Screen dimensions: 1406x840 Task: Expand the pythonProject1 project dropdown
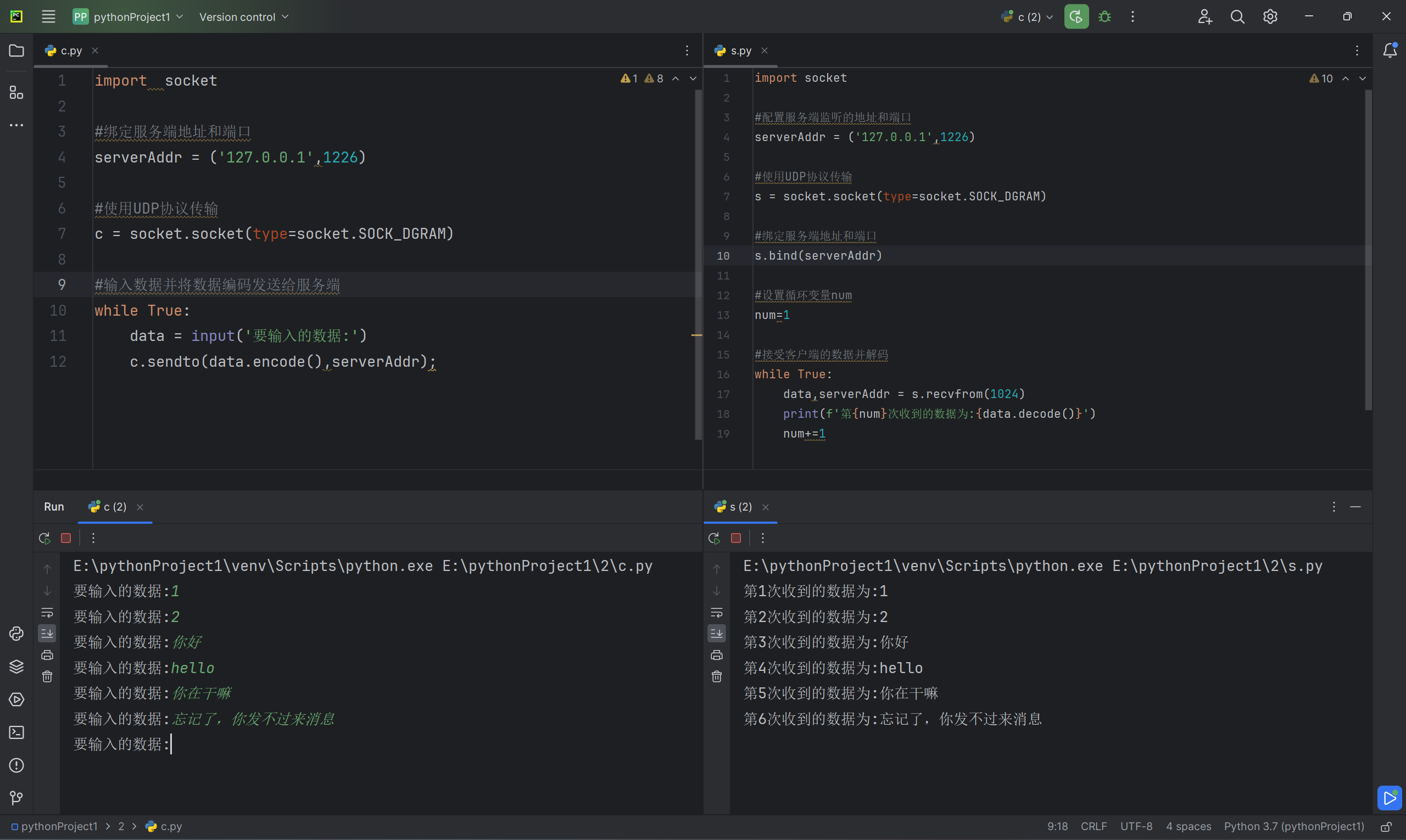(x=128, y=17)
